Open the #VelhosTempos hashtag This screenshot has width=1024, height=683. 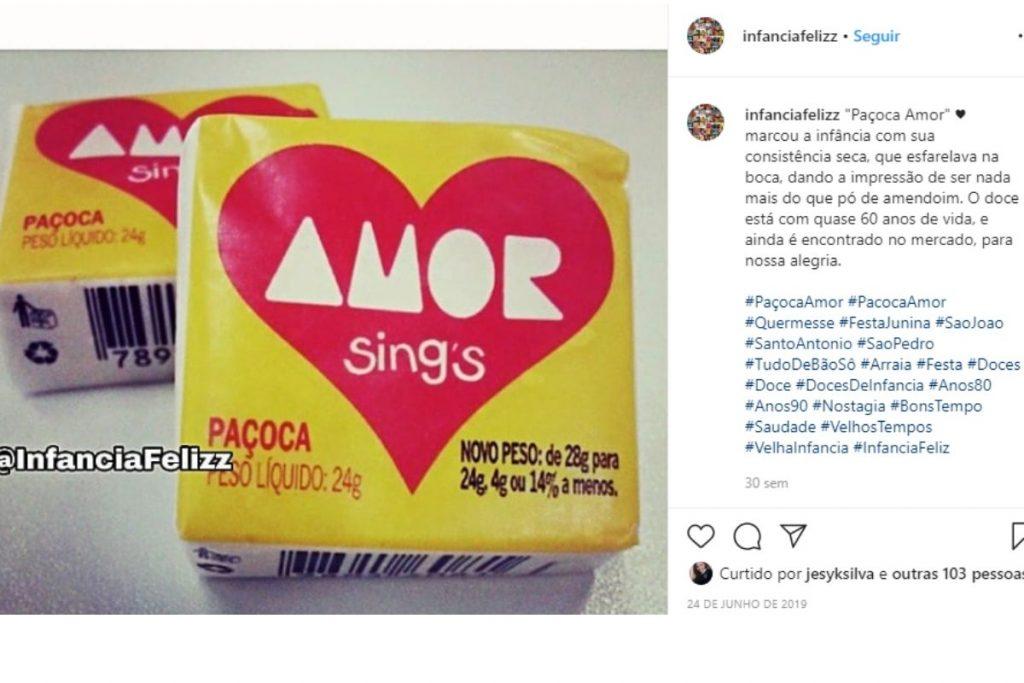(876, 427)
